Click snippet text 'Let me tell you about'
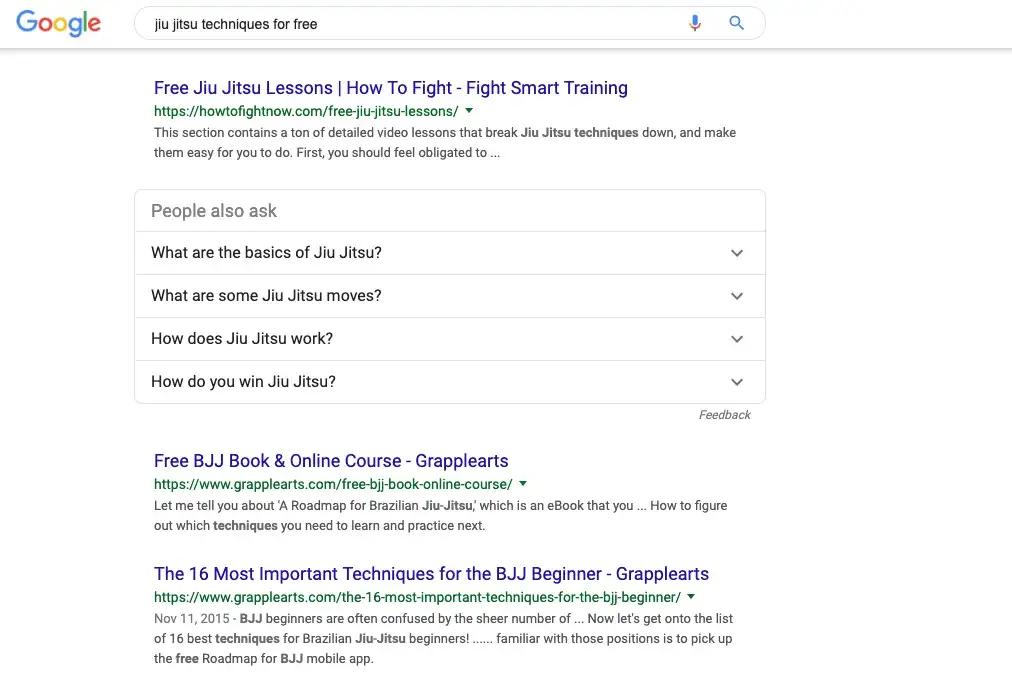 coord(214,506)
